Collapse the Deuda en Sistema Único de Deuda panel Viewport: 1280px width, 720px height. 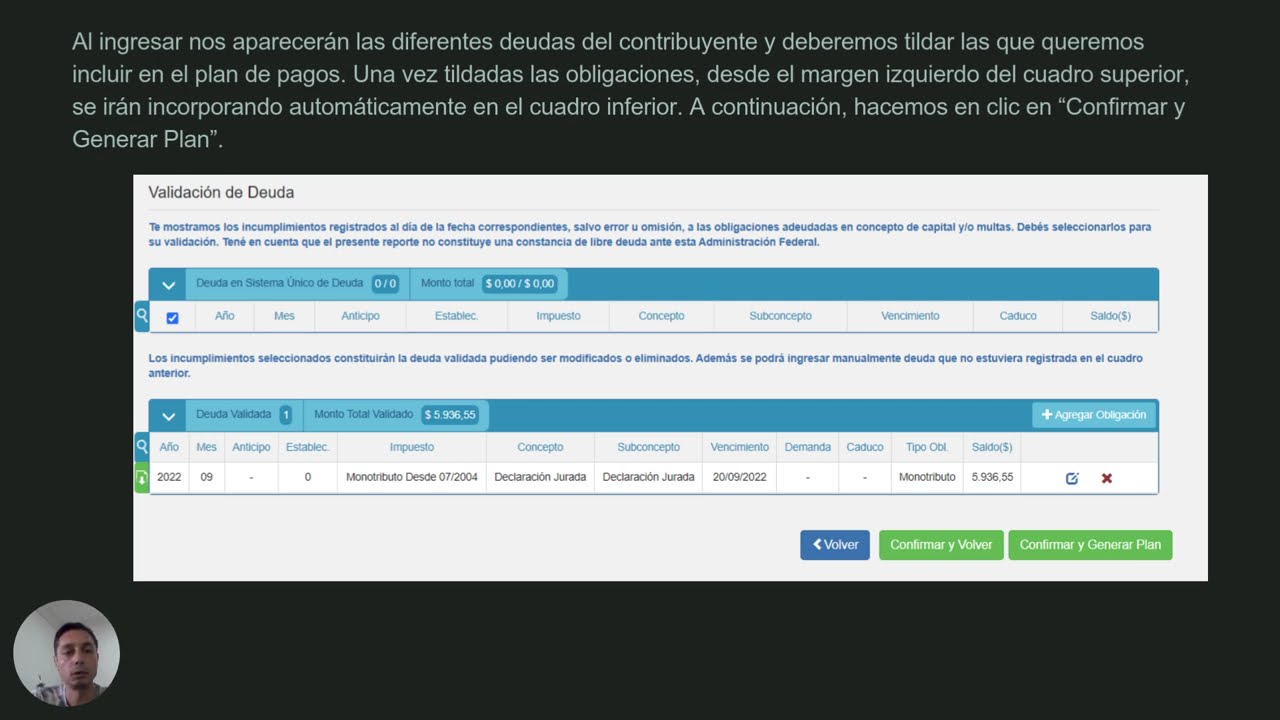(x=168, y=285)
